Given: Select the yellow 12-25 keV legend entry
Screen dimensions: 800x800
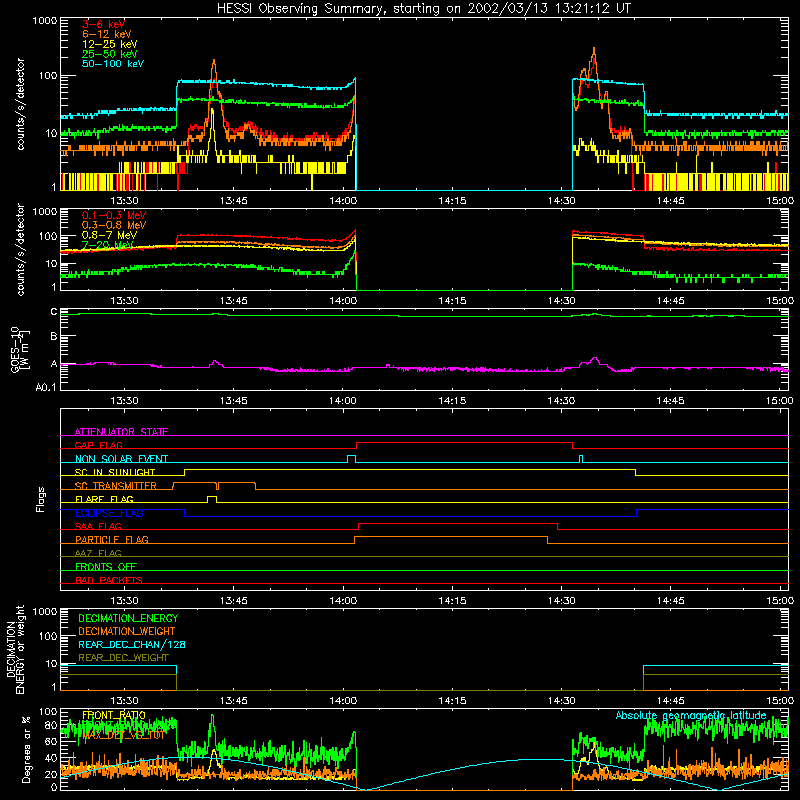Looking at the screenshot, I should (110, 44).
